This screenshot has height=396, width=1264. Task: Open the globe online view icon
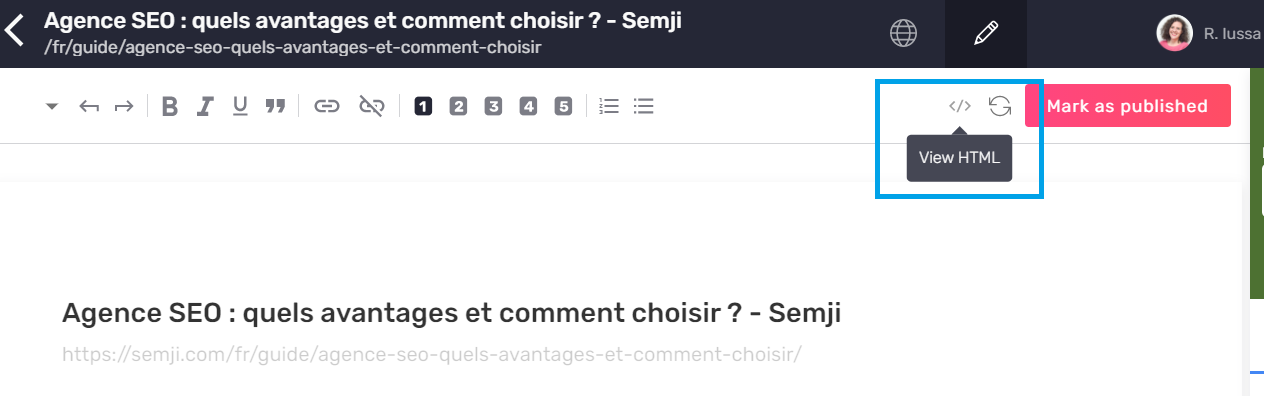(904, 33)
